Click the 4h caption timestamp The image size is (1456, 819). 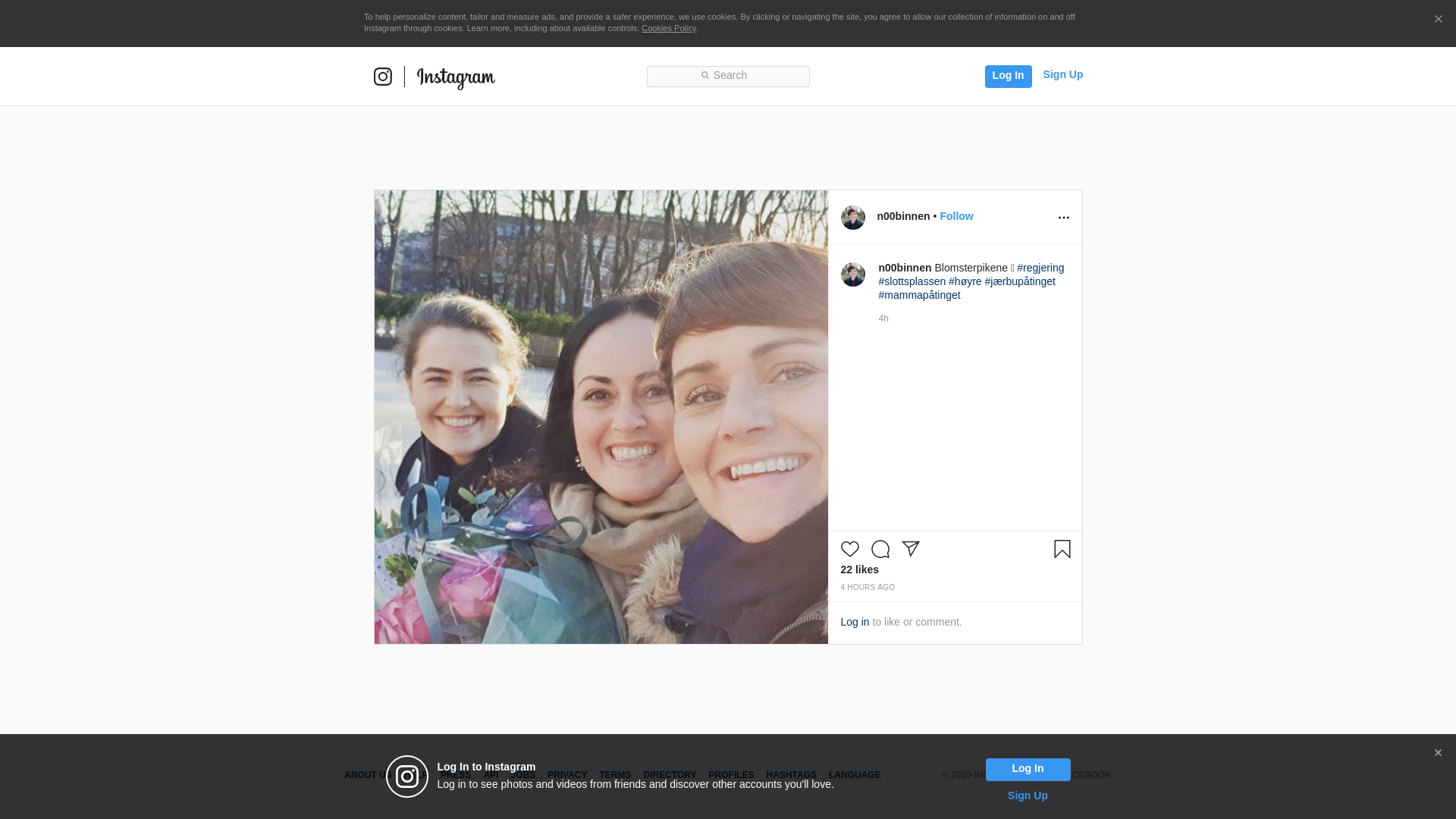coord(883,318)
